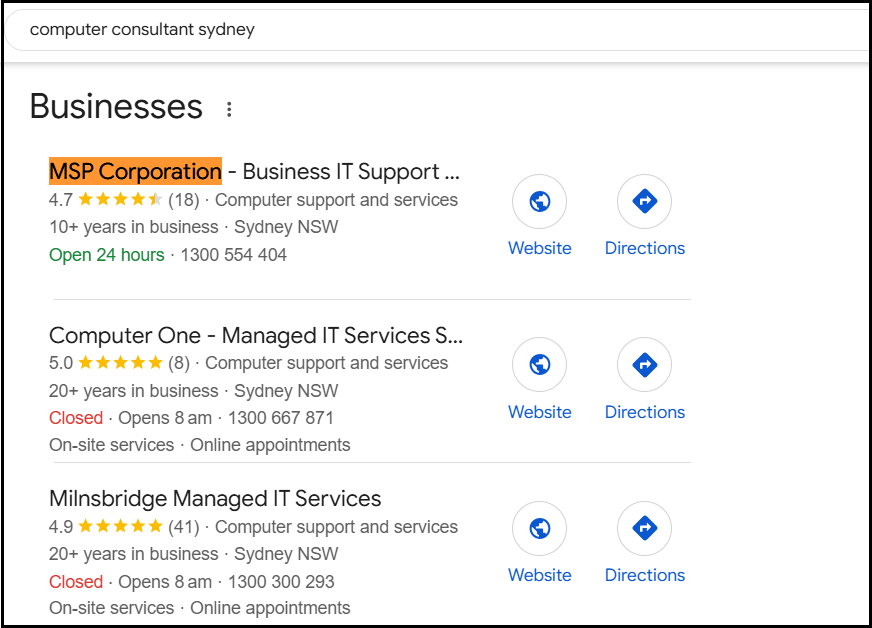This screenshot has width=872, height=628.
Task: Click the Directions text link under Computer One
Action: tap(645, 412)
